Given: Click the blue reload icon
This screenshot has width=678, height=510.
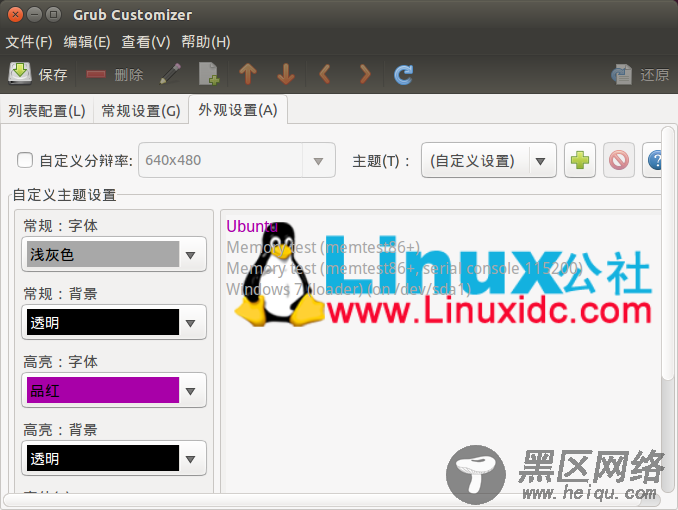Looking at the screenshot, I should point(403,74).
